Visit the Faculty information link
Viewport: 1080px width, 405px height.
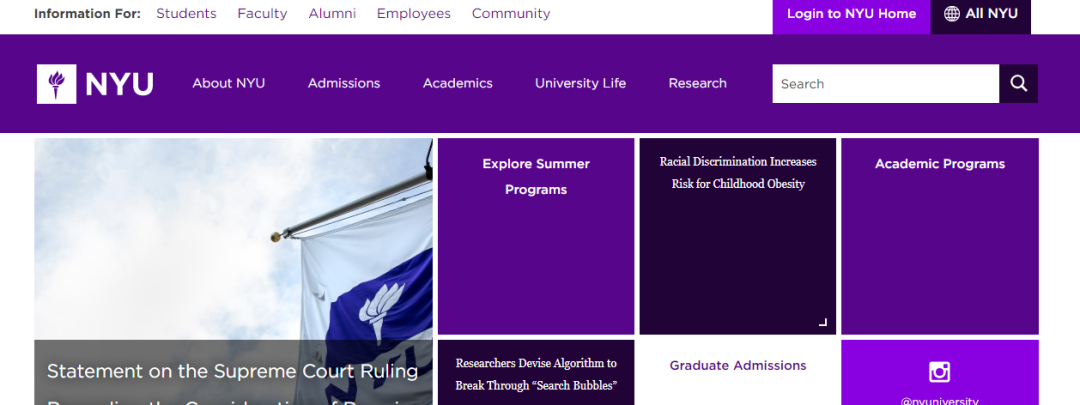click(262, 14)
